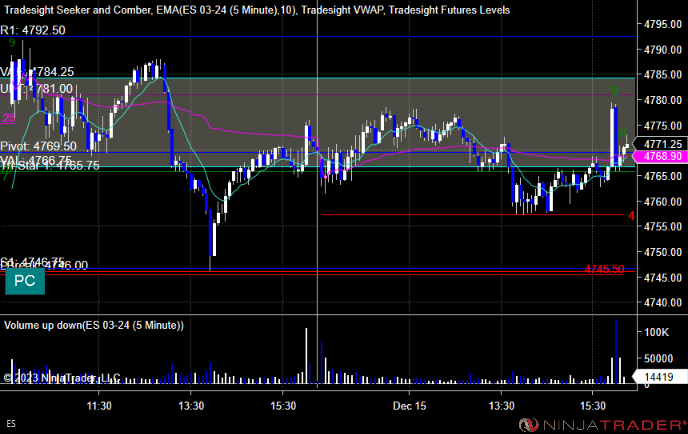Click the S1: 4746.75 level label
The image size is (688, 434).
pos(32,262)
